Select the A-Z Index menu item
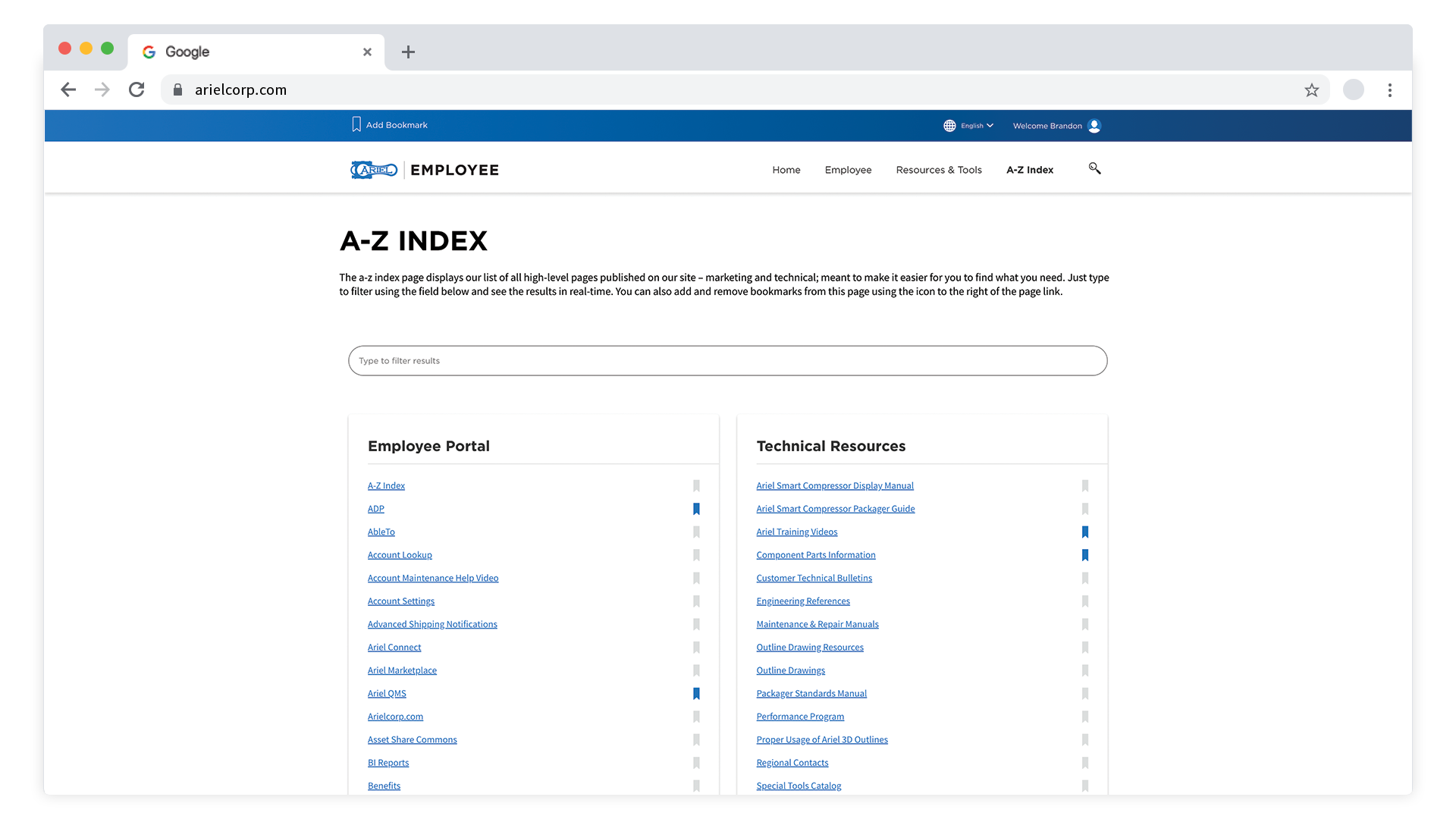The image size is (1456, 819). point(1030,170)
